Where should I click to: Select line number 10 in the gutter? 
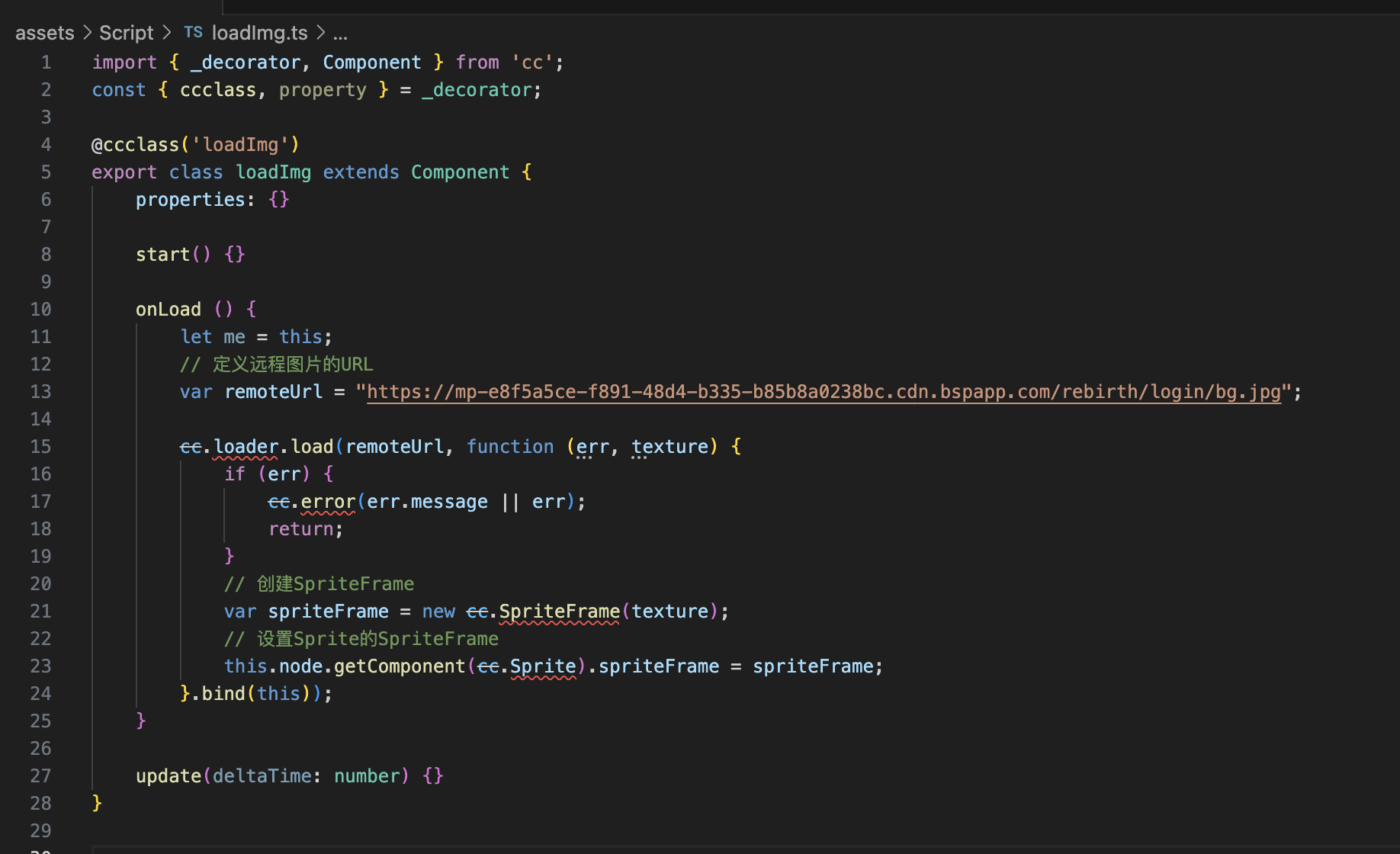pyautogui.click(x=41, y=310)
